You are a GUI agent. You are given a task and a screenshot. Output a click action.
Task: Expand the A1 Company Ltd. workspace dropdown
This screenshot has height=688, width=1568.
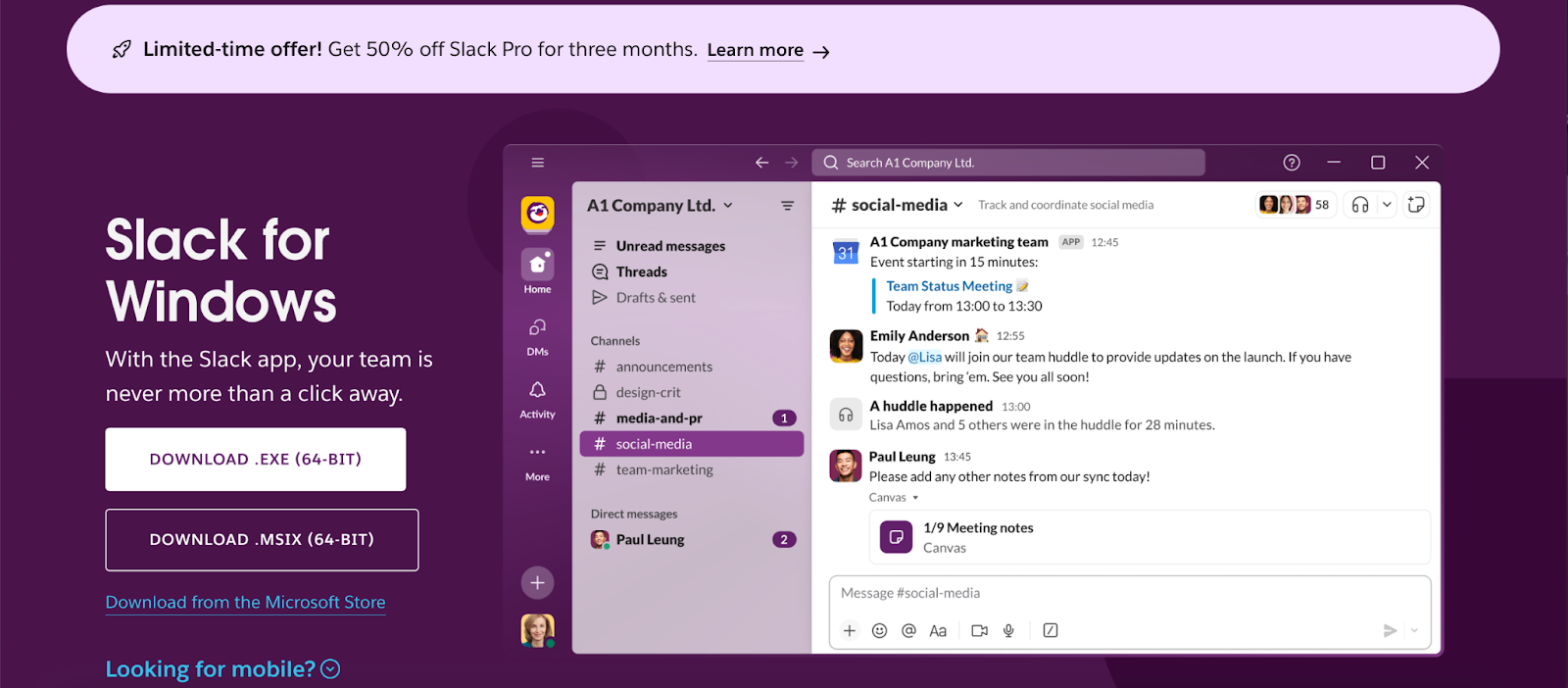728,206
